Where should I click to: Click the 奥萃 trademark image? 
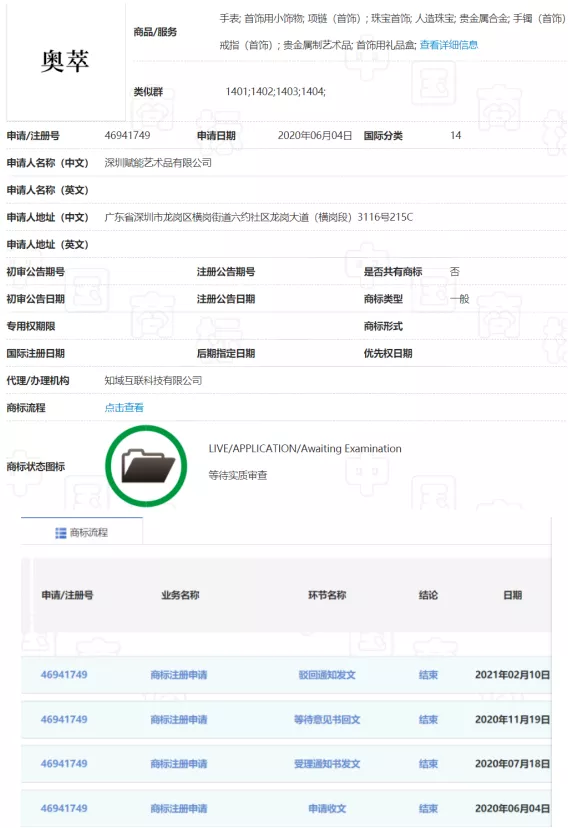65,61
